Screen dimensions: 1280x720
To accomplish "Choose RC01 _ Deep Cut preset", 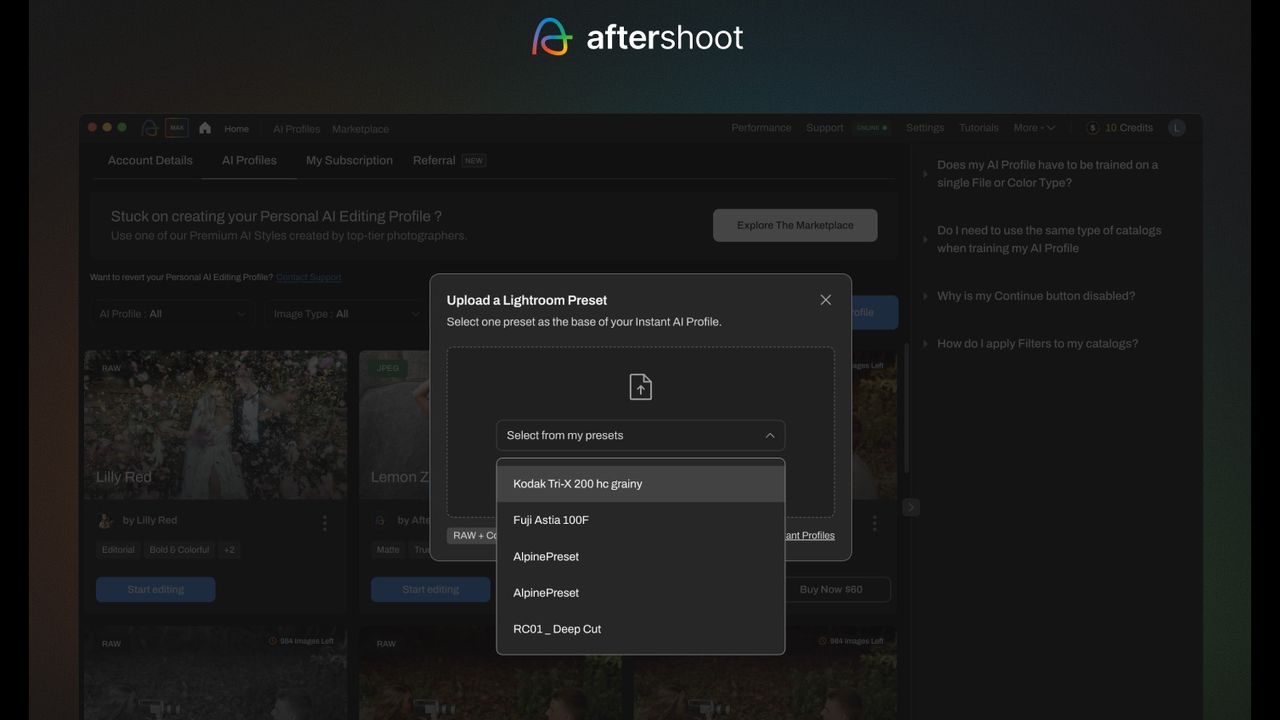I will (x=640, y=629).
